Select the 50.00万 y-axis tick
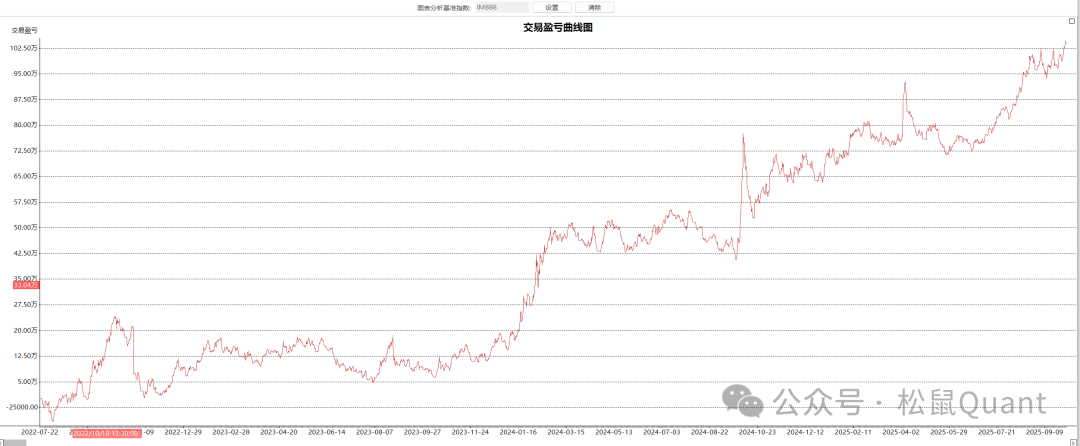 coord(26,227)
